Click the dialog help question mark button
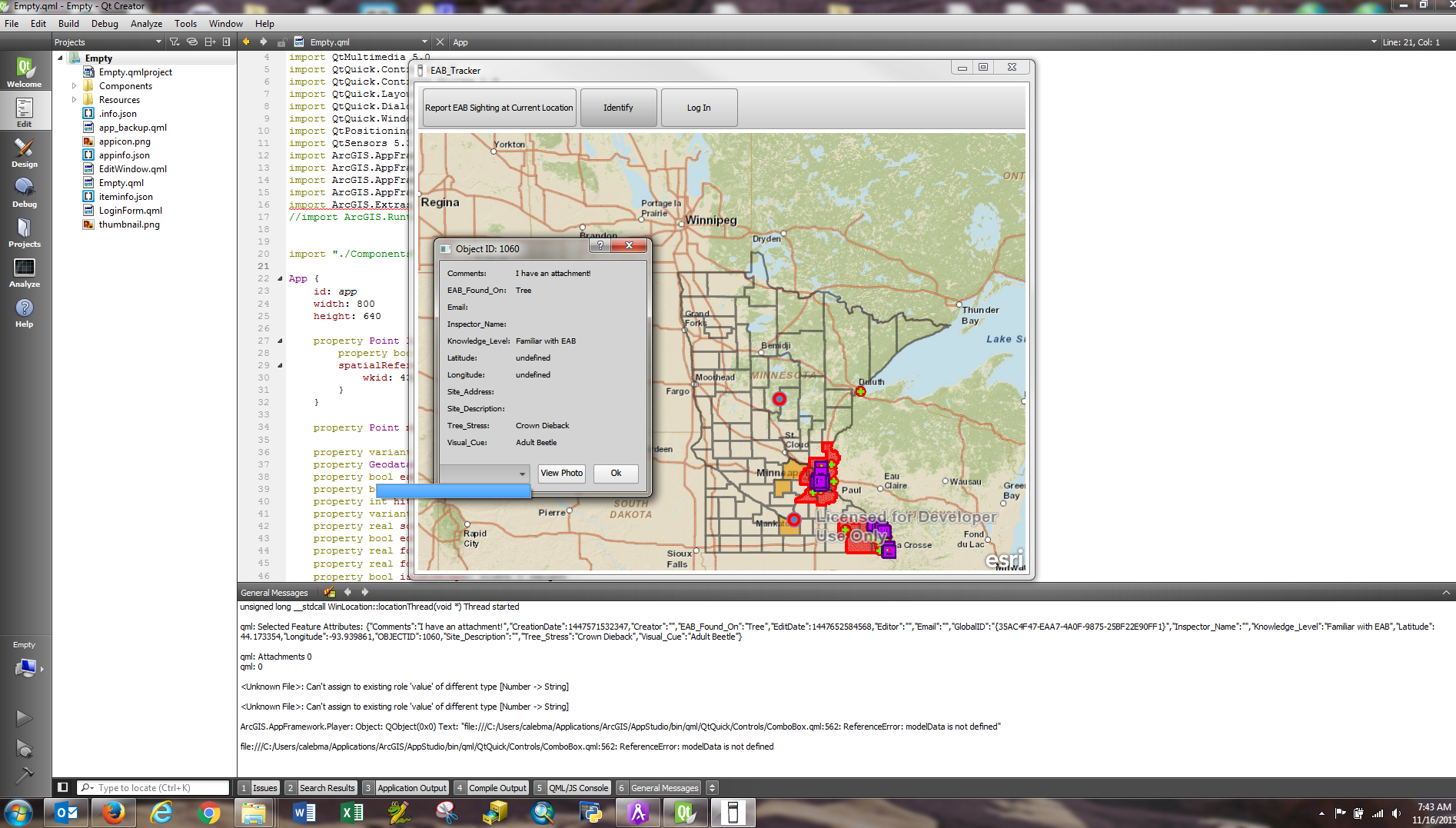 coord(600,246)
